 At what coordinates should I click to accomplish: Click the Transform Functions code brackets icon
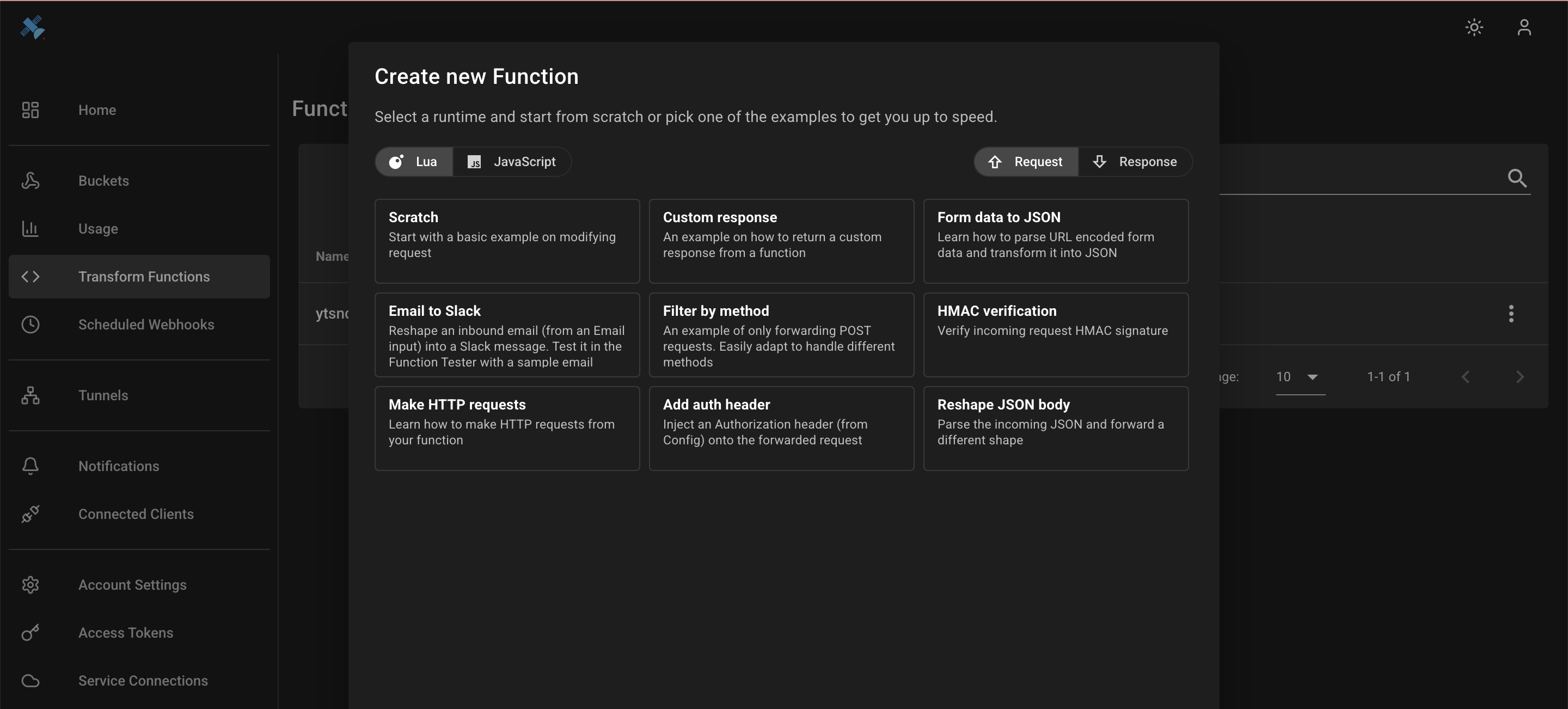tap(30, 276)
